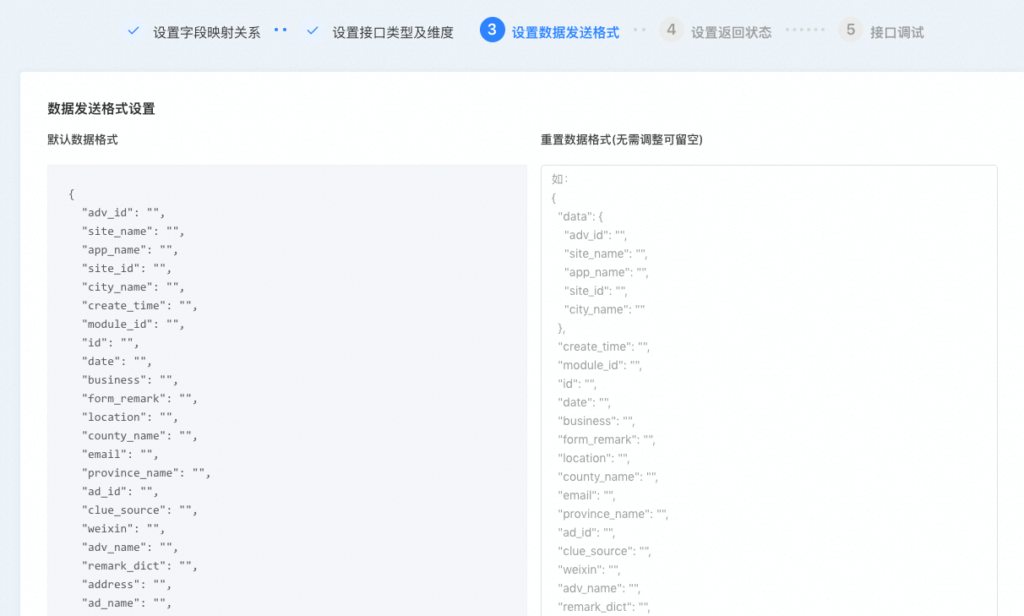Viewport: 1024px width, 616px height.
Task: Click "province_name" line in default format block
Action: (x=146, y=473)
